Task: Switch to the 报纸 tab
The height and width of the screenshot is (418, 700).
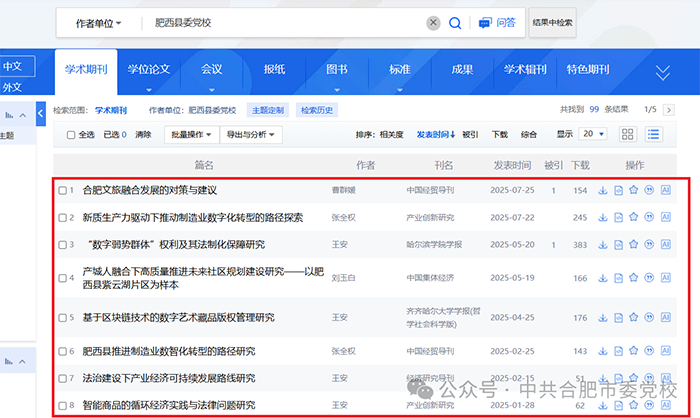Action: 274,69
